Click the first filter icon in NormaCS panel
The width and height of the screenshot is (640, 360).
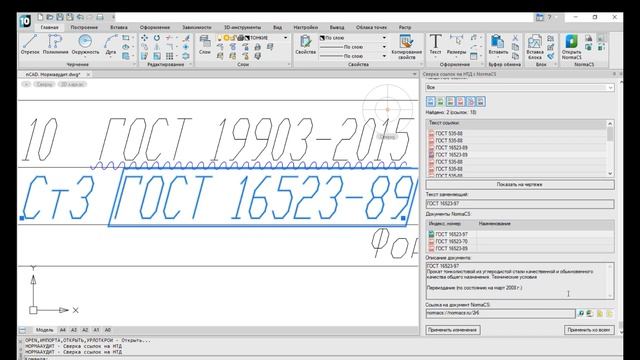(431, 102)
